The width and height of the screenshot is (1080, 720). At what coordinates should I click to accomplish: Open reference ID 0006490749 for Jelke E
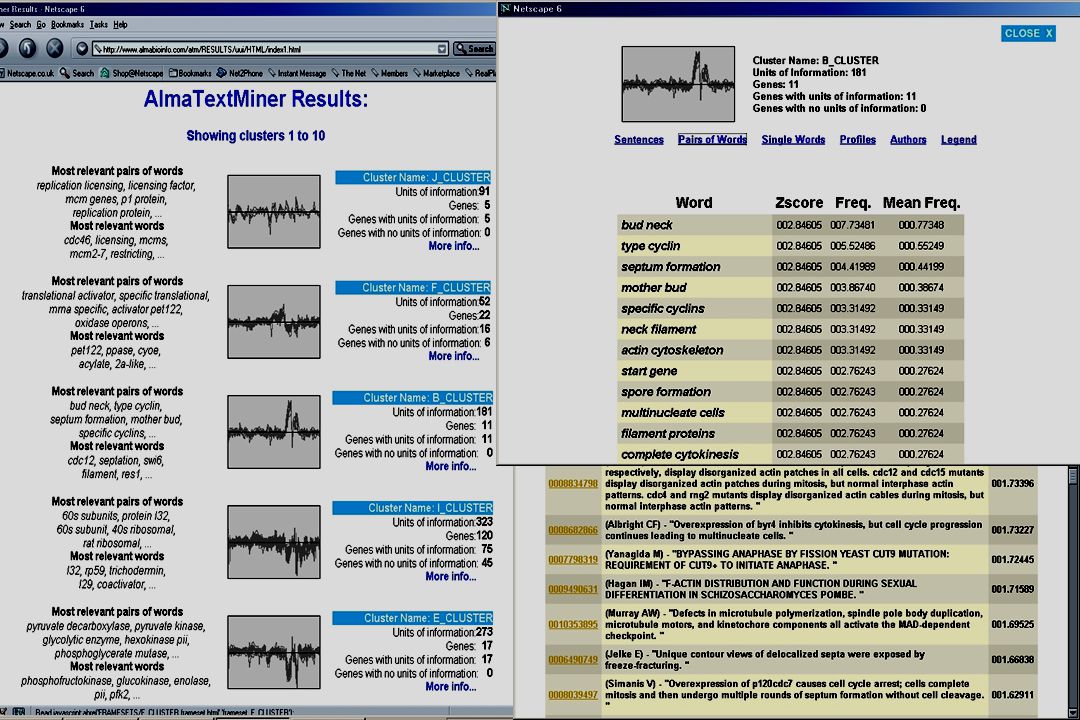573,659
